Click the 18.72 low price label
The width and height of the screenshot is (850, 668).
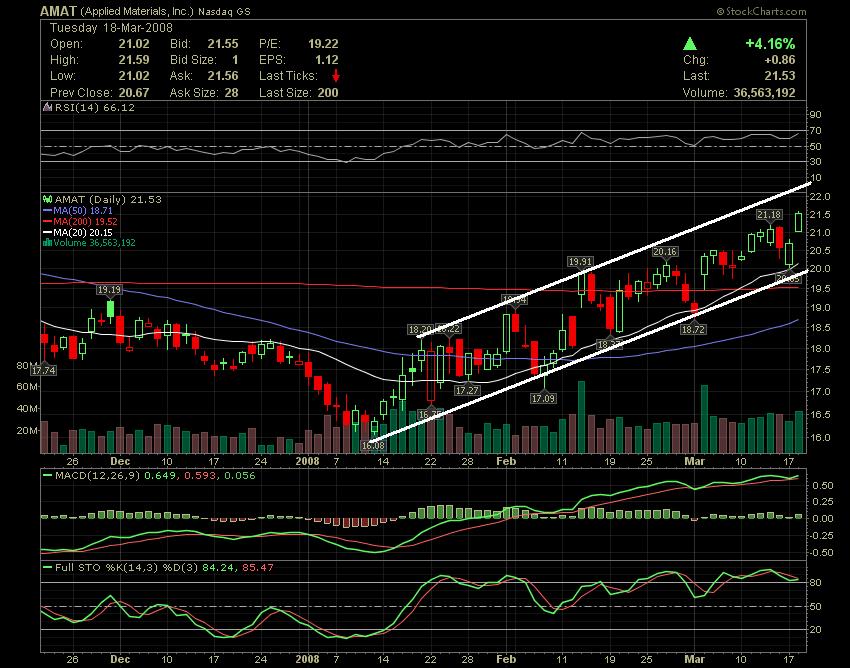[x=693, y=329]
